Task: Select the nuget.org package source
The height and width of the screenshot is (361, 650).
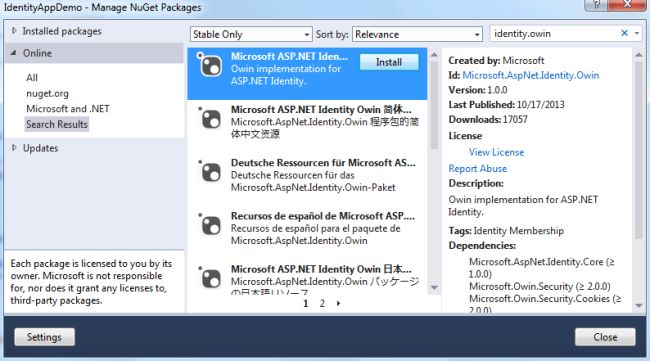Action: tap(47, 94)
